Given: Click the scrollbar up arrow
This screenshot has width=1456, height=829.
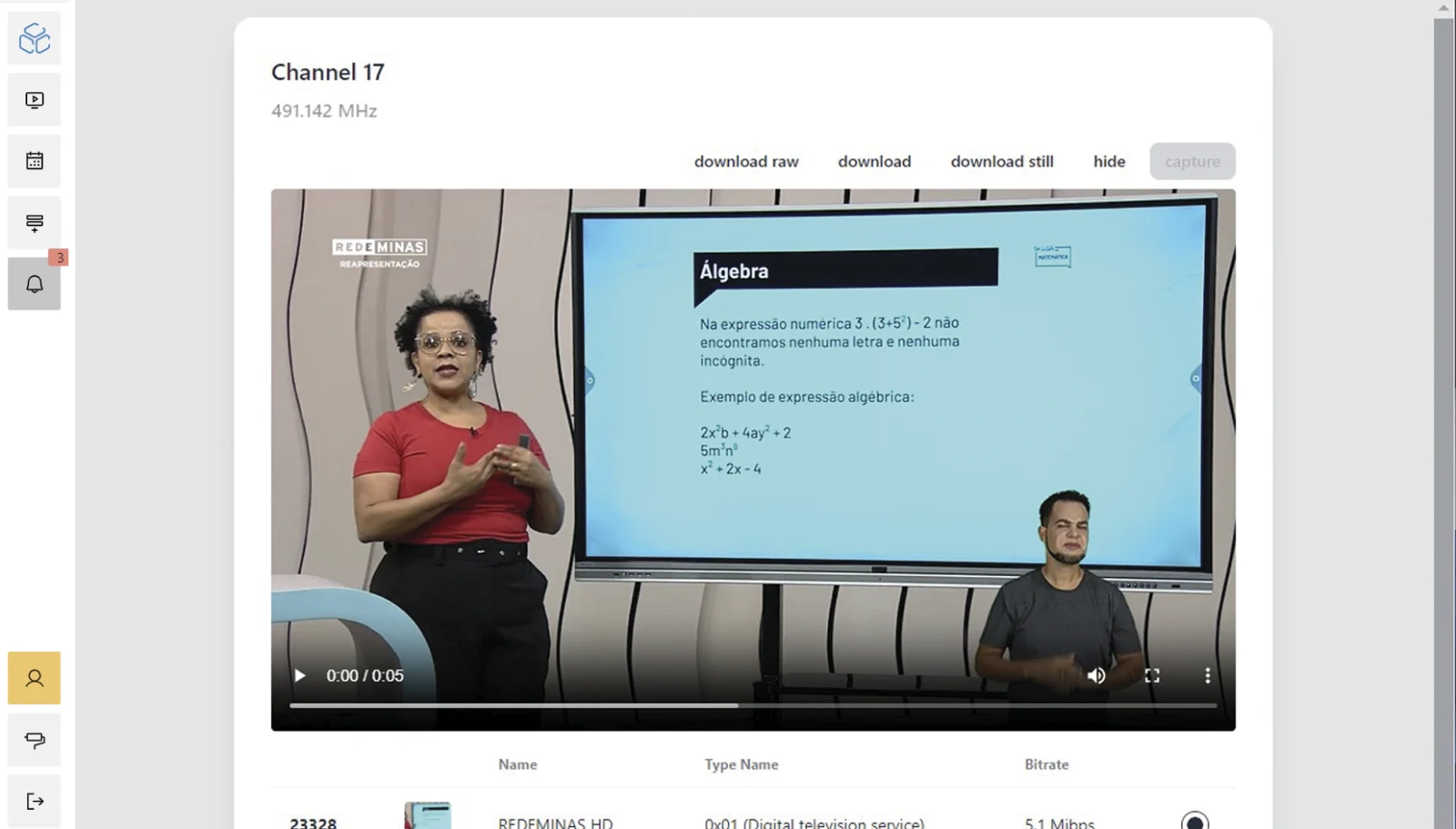Looking at the screenshot, I should (1444, 7).
